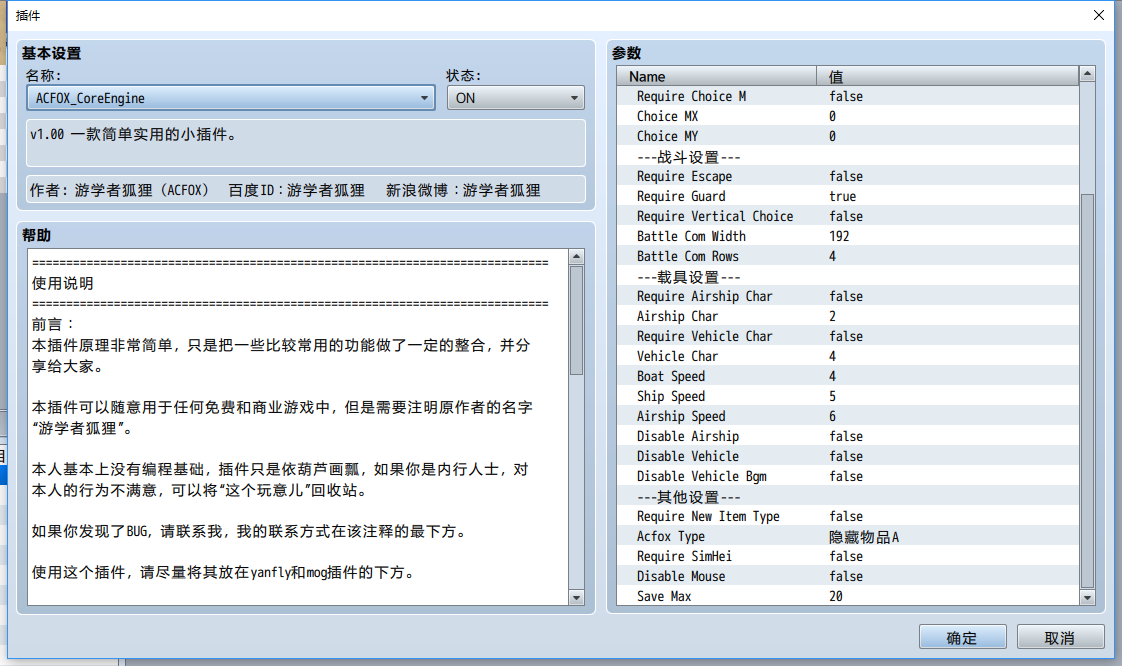This screenshot has width=1122, height=666.
Task: Click the Require Guard value true
Action: click(x=843, y=196)
